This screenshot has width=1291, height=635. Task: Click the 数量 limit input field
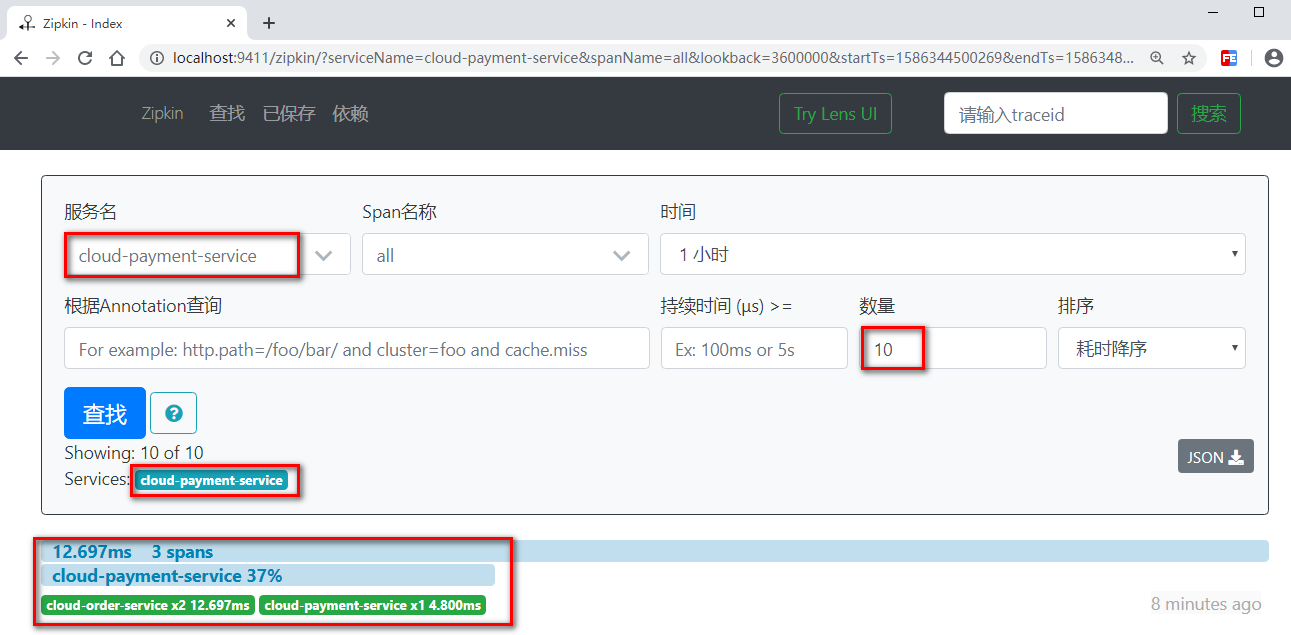[953, 348]
